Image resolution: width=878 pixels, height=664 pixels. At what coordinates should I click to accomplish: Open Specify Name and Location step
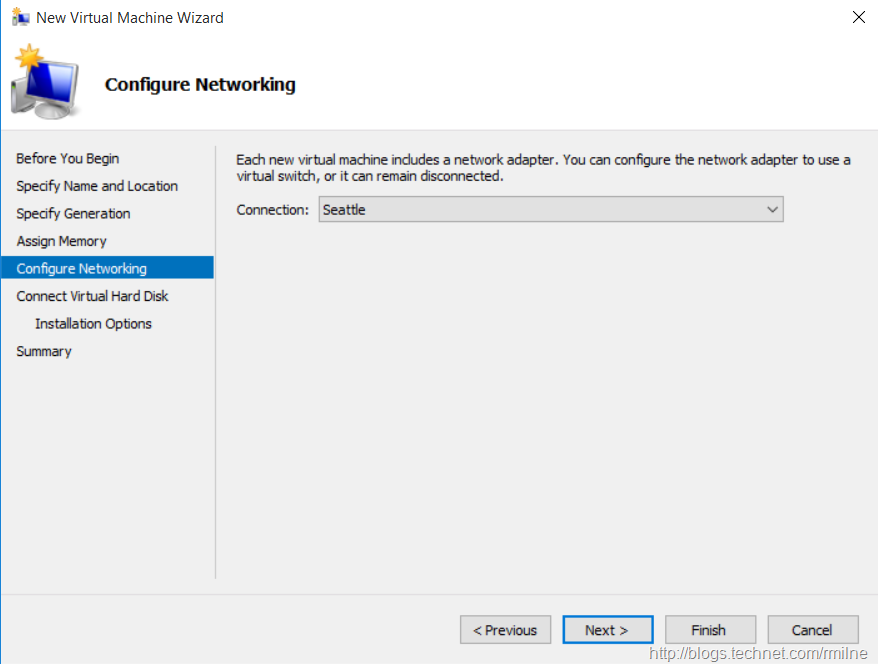[97, 186]
